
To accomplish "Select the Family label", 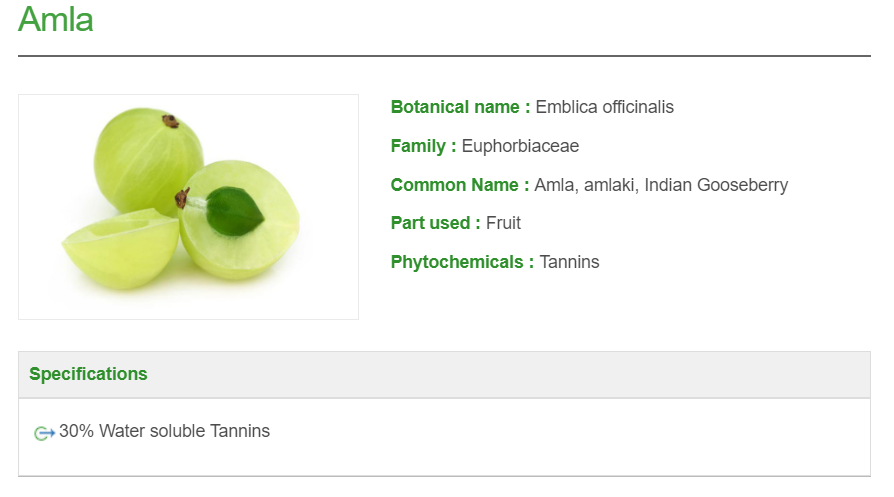I will coord(423,146).
